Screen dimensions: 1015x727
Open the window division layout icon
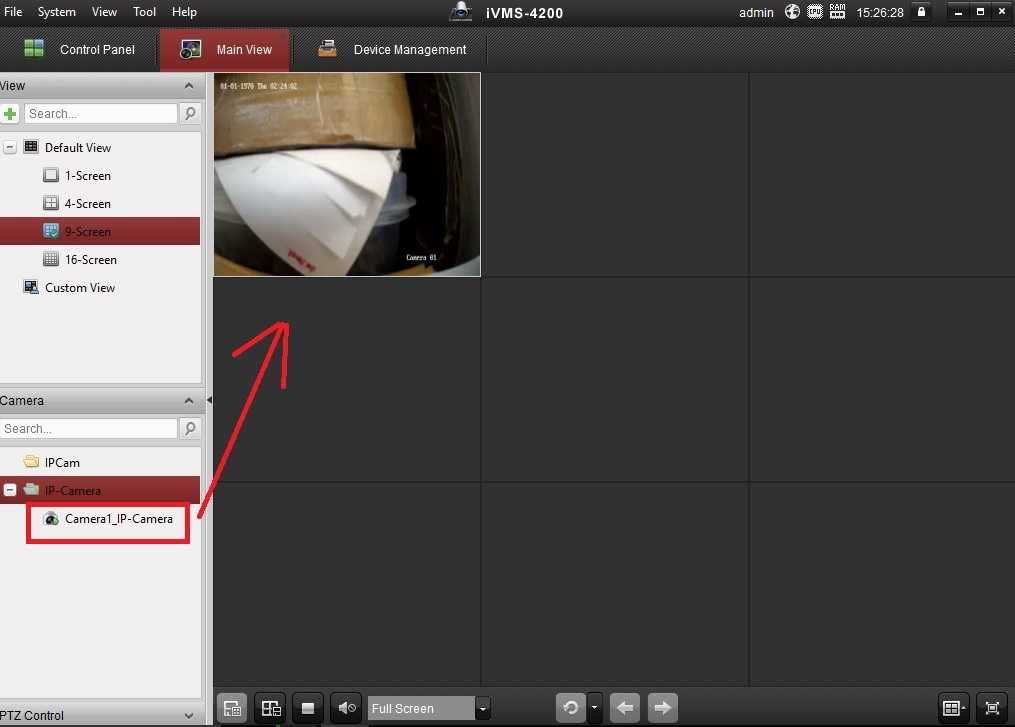[953, 708]
